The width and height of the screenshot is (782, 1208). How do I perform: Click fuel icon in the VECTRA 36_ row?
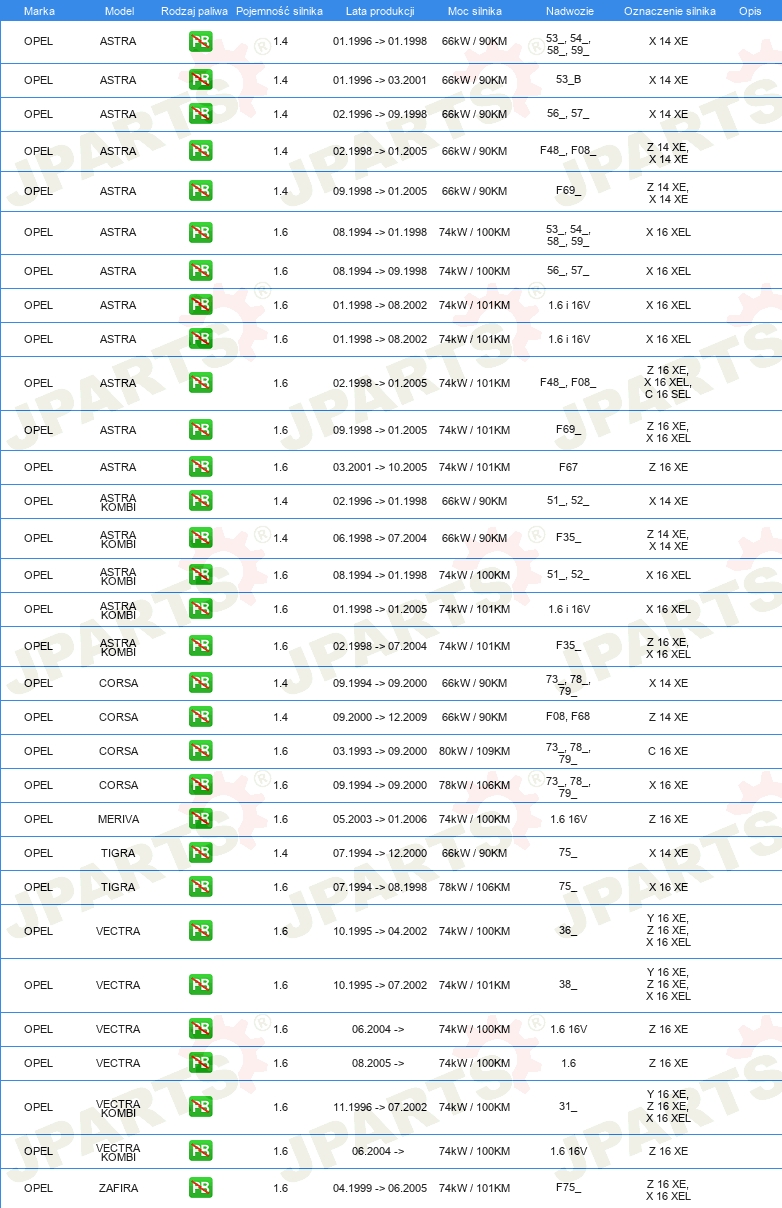200,931
